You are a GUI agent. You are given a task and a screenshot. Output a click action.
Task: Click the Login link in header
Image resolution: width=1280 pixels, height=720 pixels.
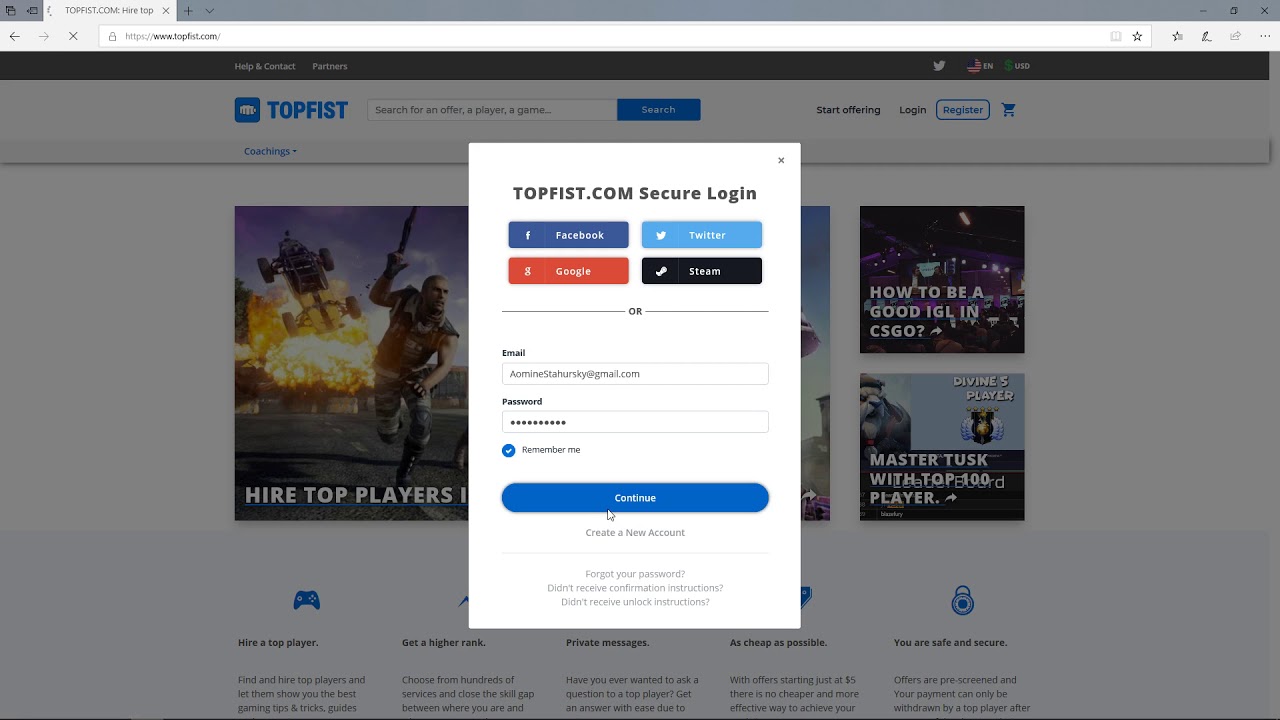tap(912, 110)
